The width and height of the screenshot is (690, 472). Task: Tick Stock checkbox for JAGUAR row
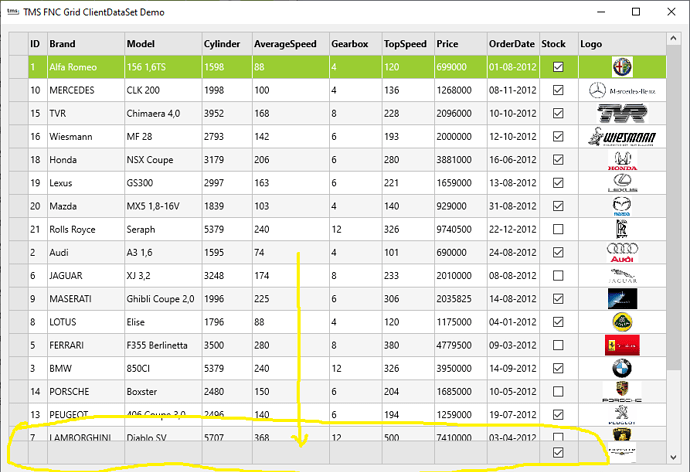tap(558, 276)
